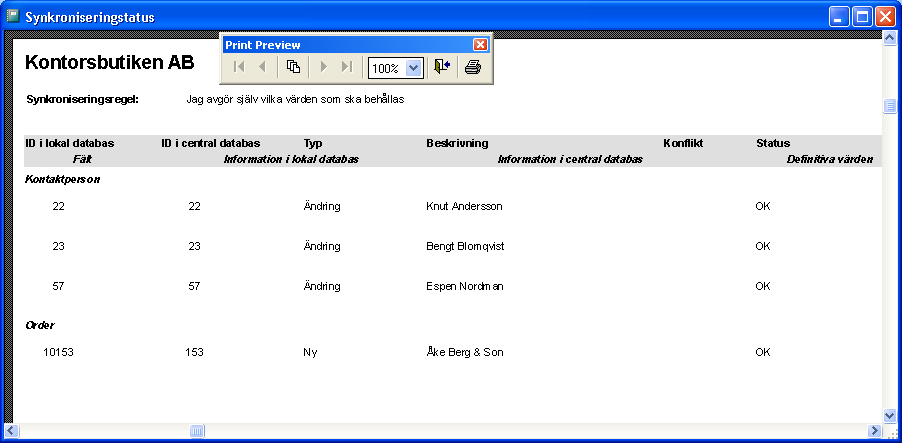
Task: Click the horizontal scrollbar thumb
Action: click(197, 431)
